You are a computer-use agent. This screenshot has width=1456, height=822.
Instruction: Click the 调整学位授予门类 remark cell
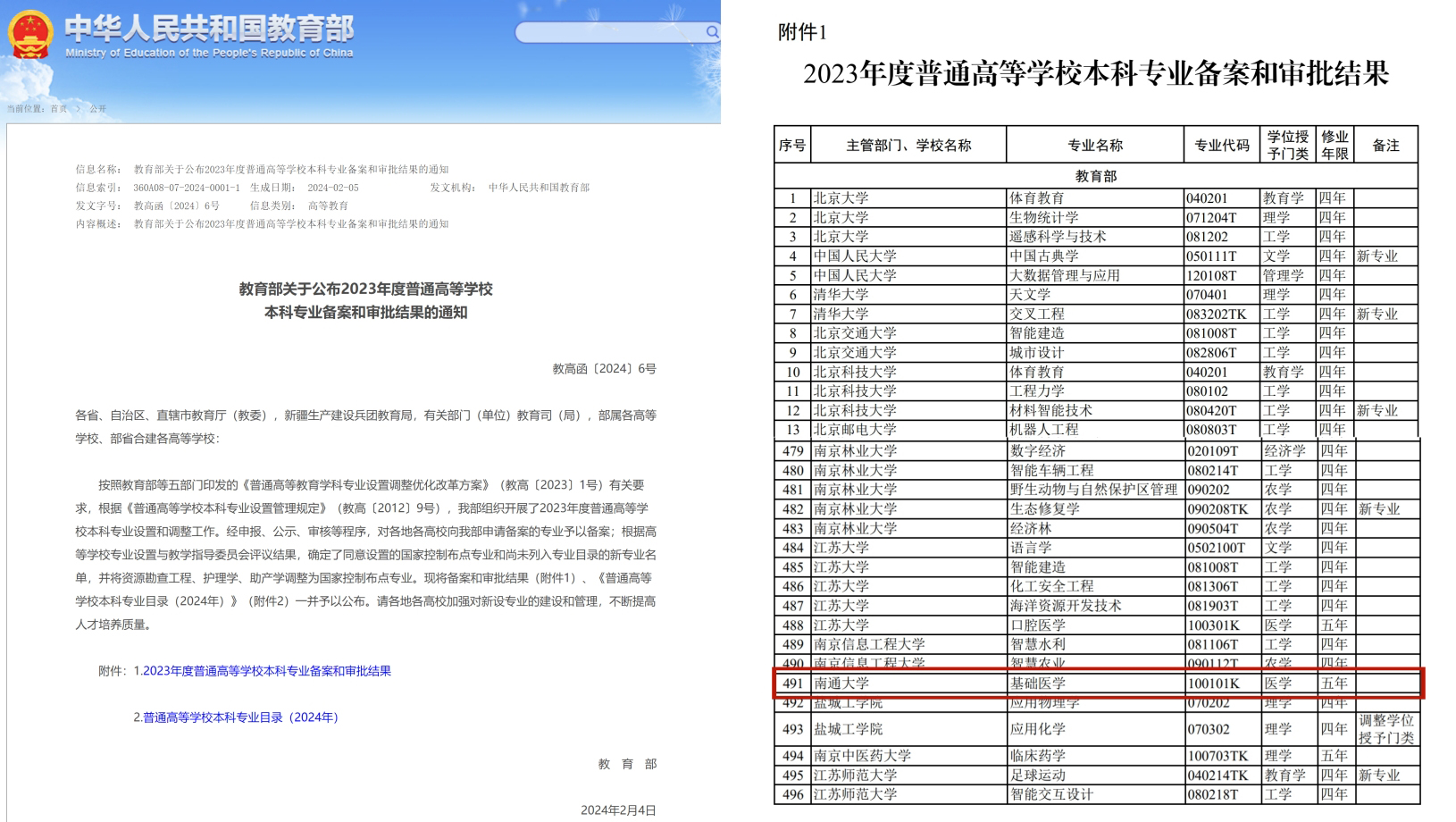[1386, 729]
